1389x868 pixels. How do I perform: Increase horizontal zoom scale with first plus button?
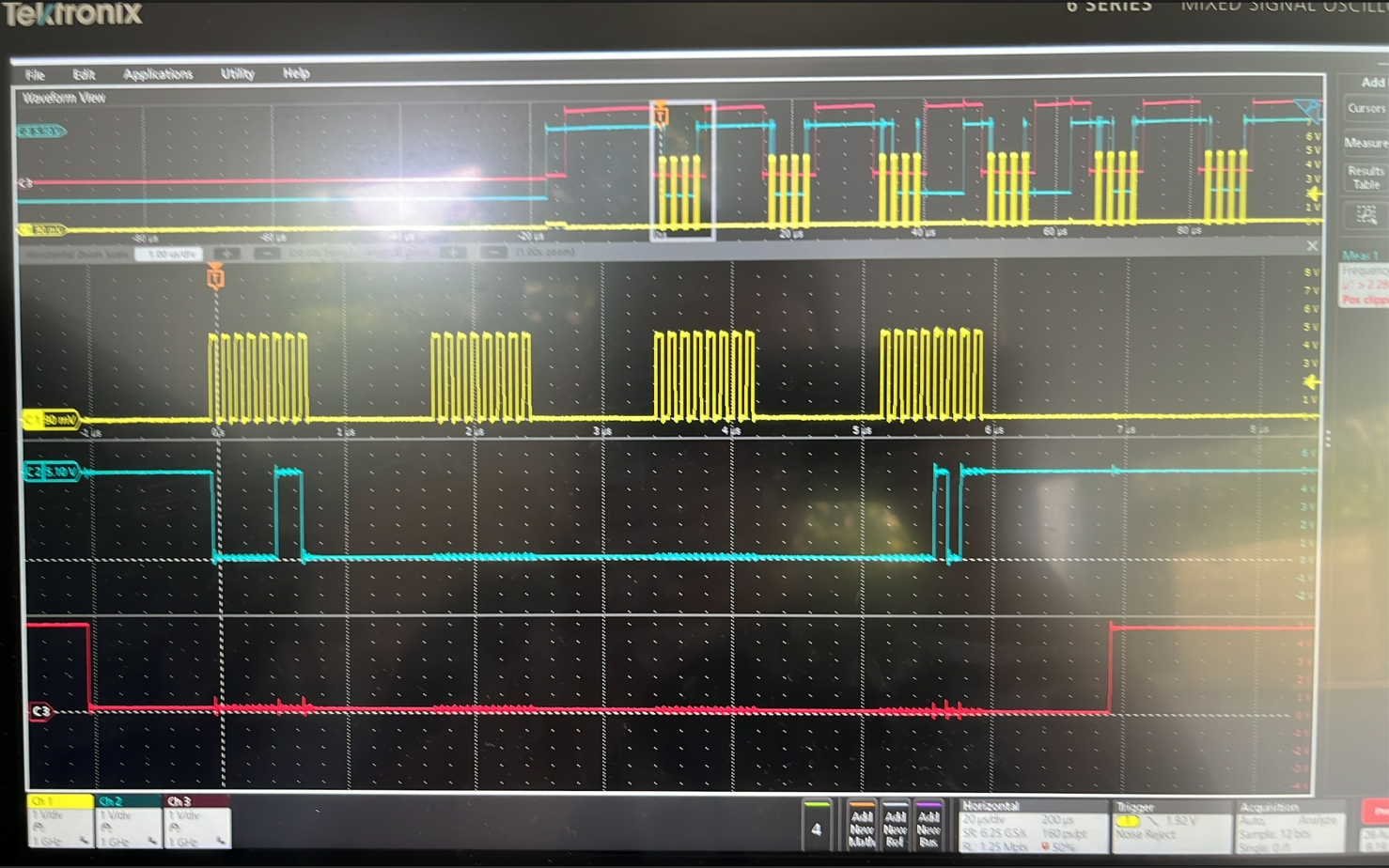(226, 254)
